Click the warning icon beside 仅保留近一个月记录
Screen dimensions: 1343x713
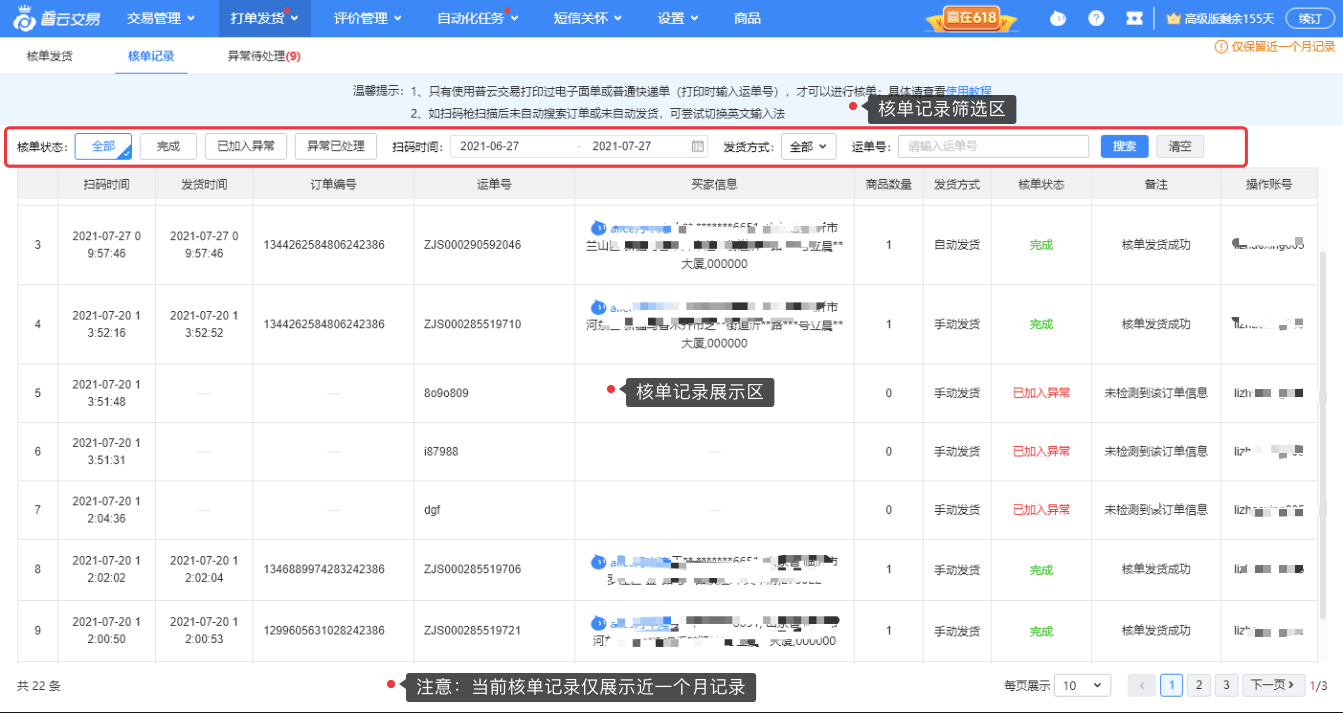pos(1221,46)
